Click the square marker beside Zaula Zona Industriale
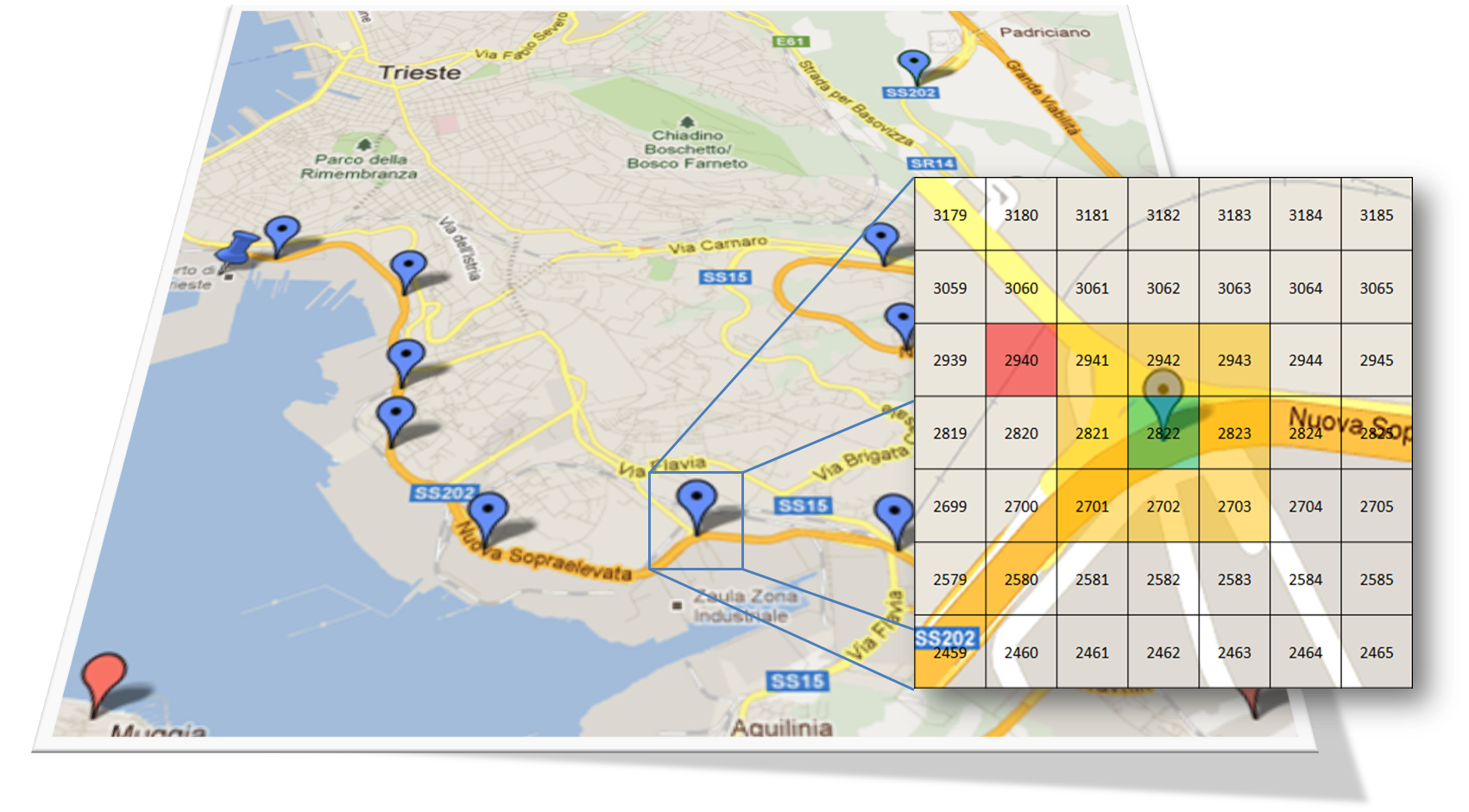 678,606
